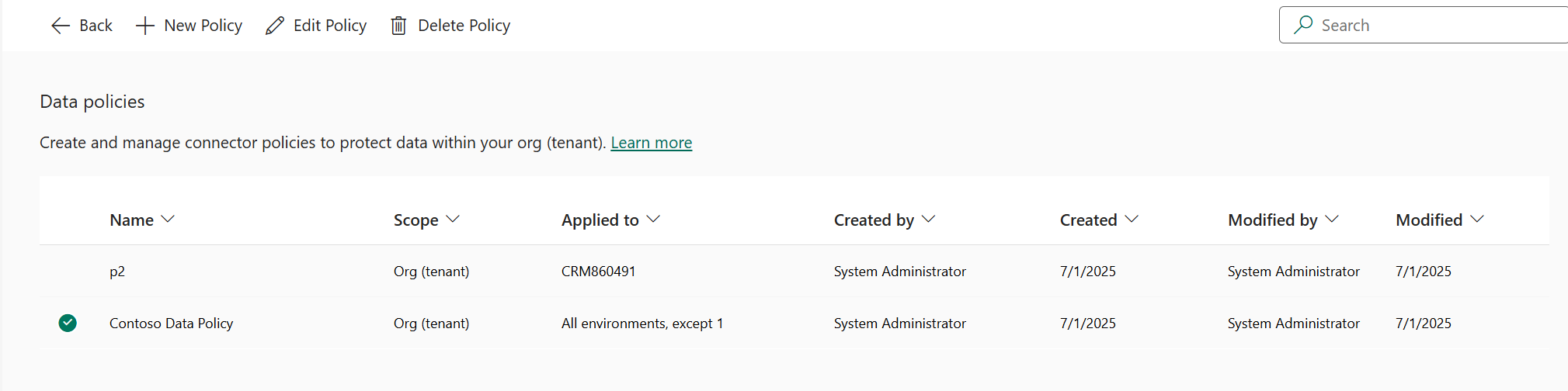The height and width of the screenshot is (391, 1568).
Task: Click the Contoso Data Policy name
Action: (171, 324)
